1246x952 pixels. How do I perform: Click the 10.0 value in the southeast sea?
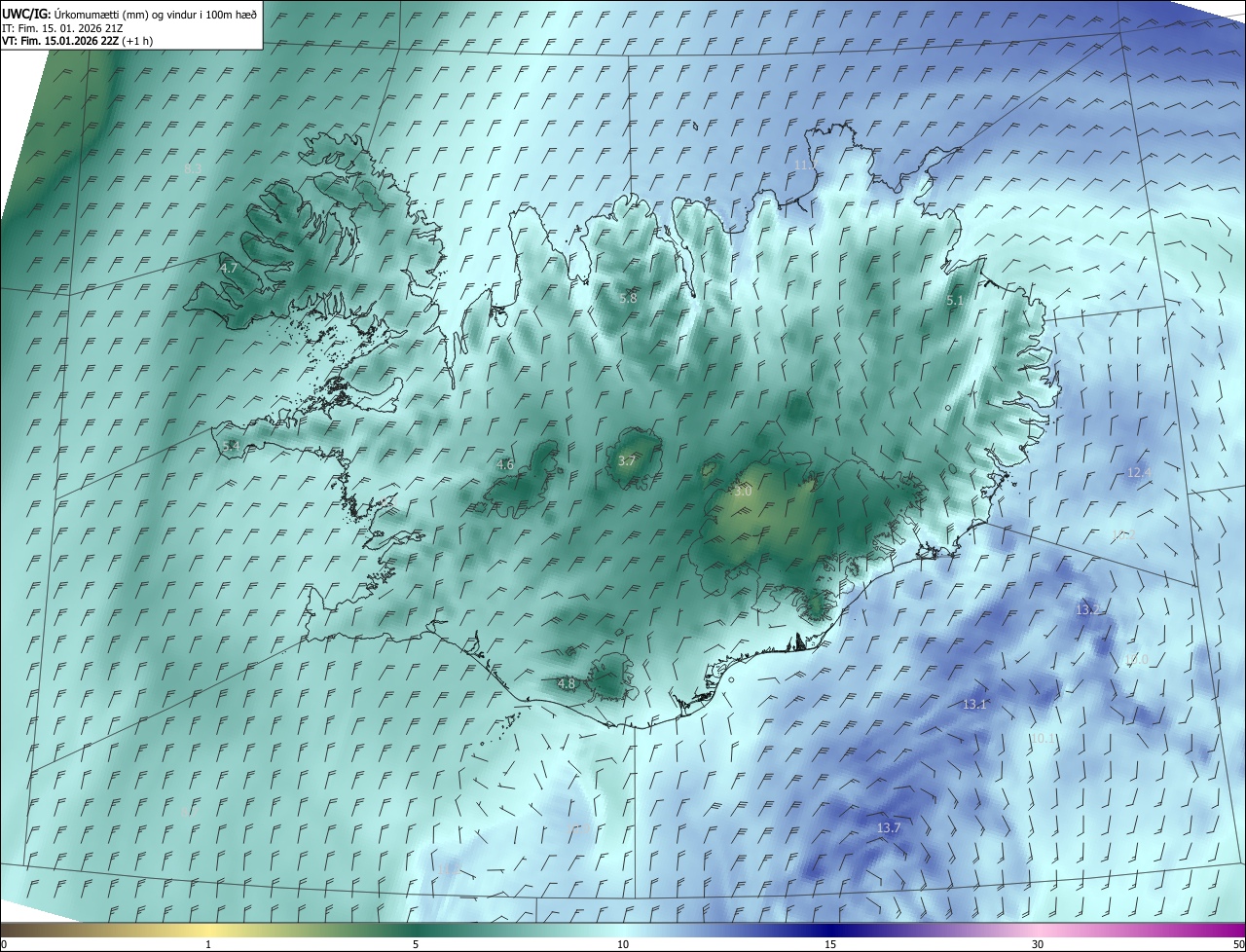1136,660
